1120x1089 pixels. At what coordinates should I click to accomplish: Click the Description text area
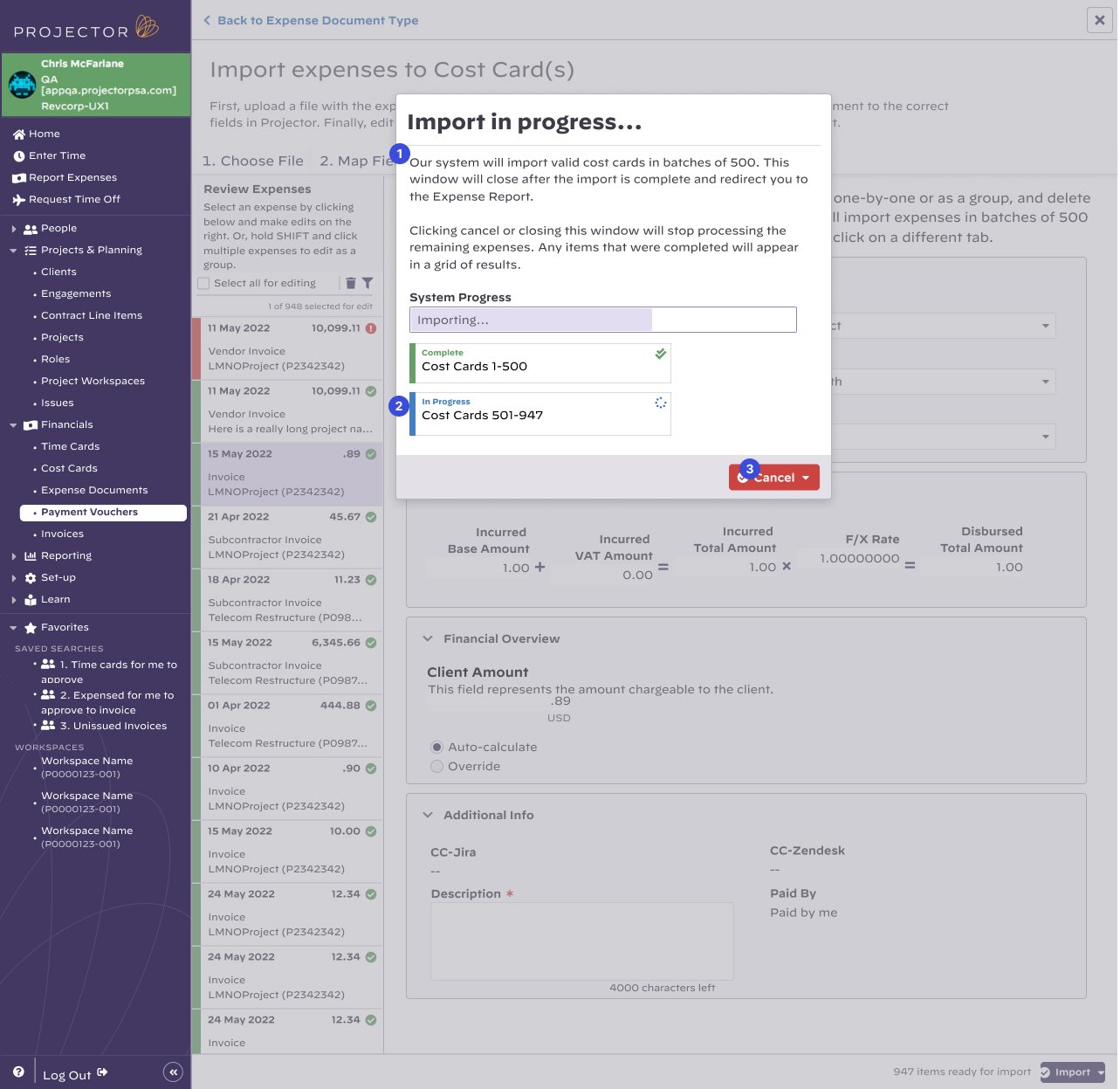[581, 941]
